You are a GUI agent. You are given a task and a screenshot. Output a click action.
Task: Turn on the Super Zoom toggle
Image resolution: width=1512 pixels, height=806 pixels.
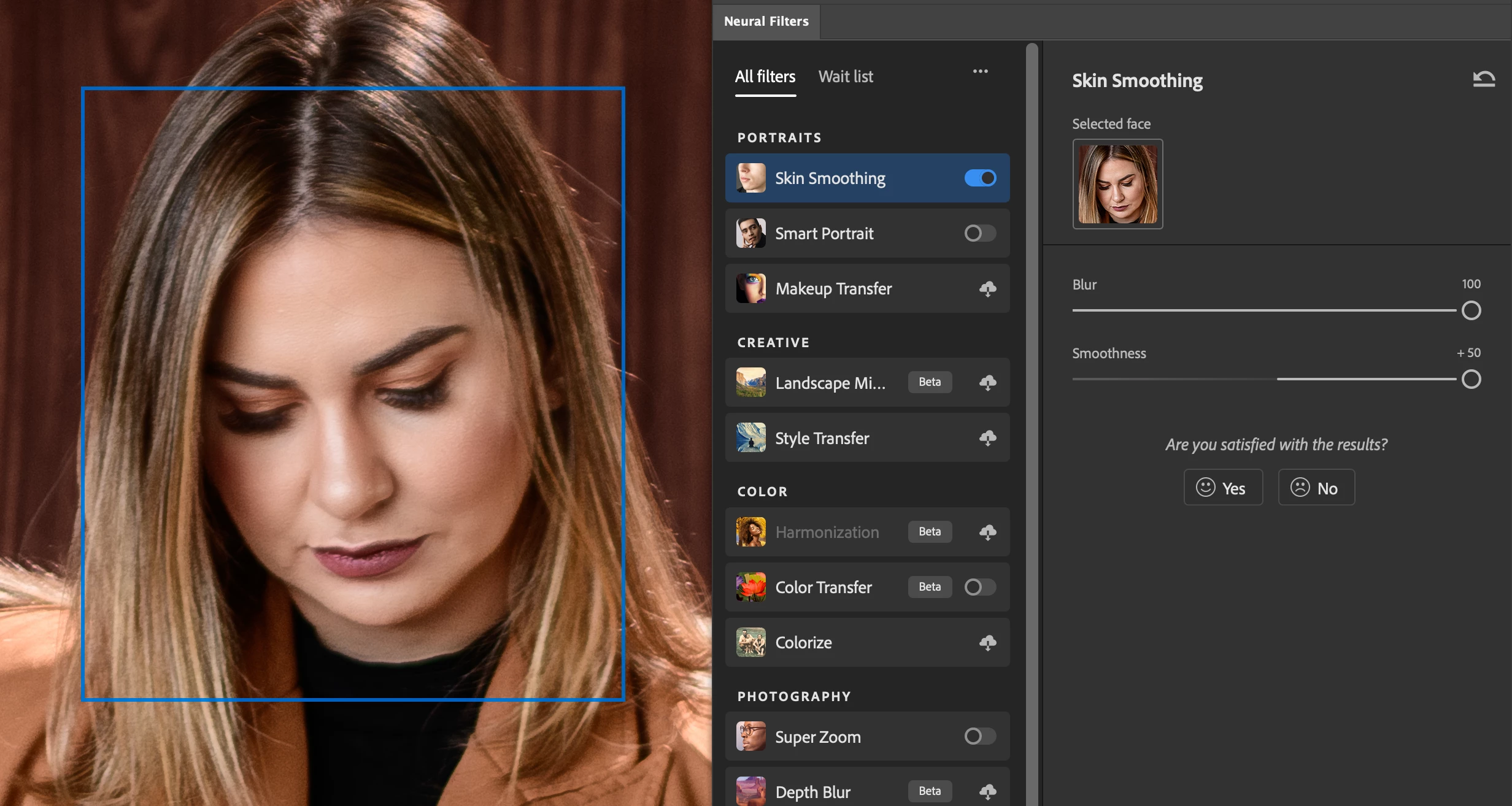click(980, 736)
